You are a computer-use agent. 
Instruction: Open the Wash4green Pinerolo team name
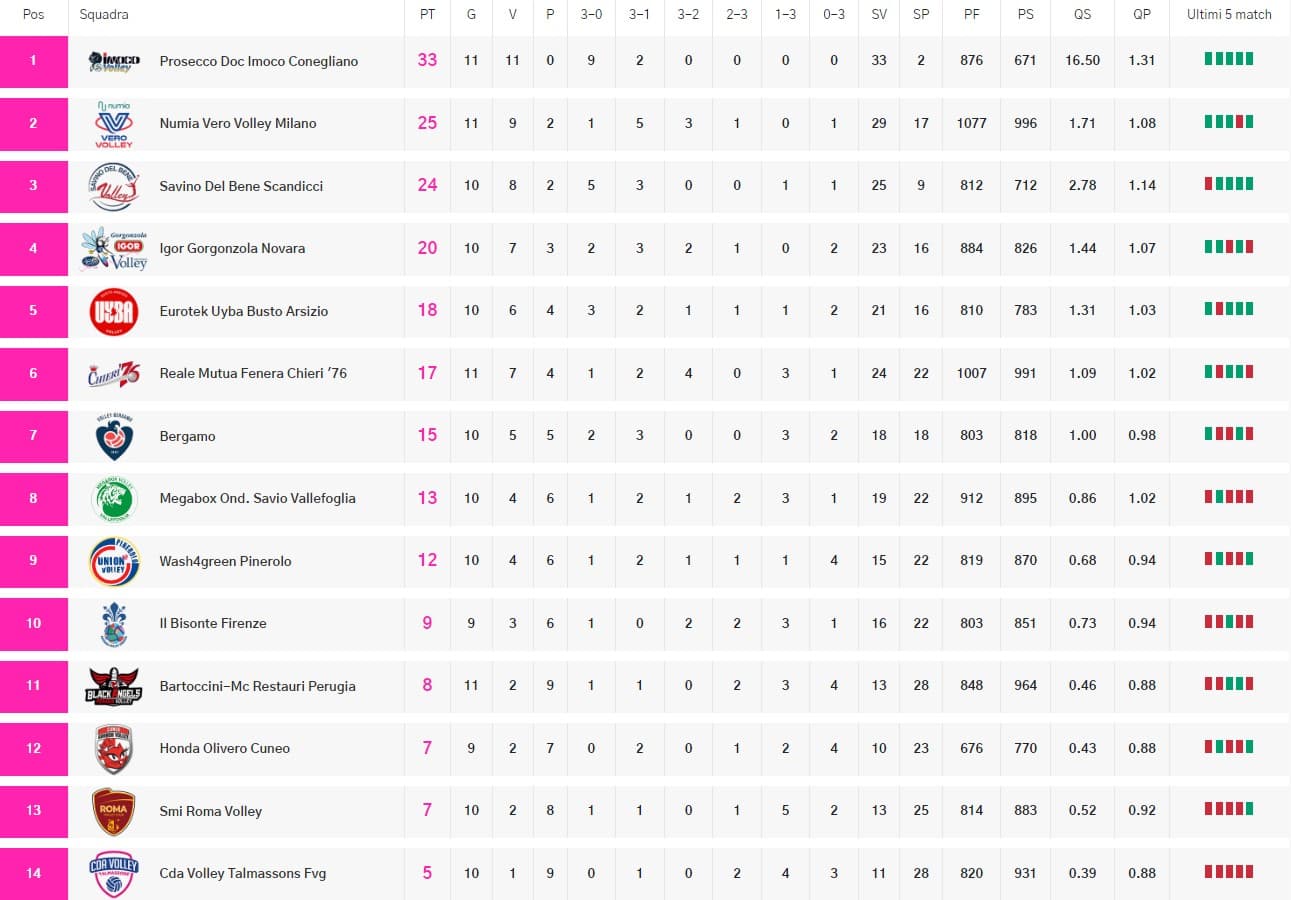pos(225,561)
